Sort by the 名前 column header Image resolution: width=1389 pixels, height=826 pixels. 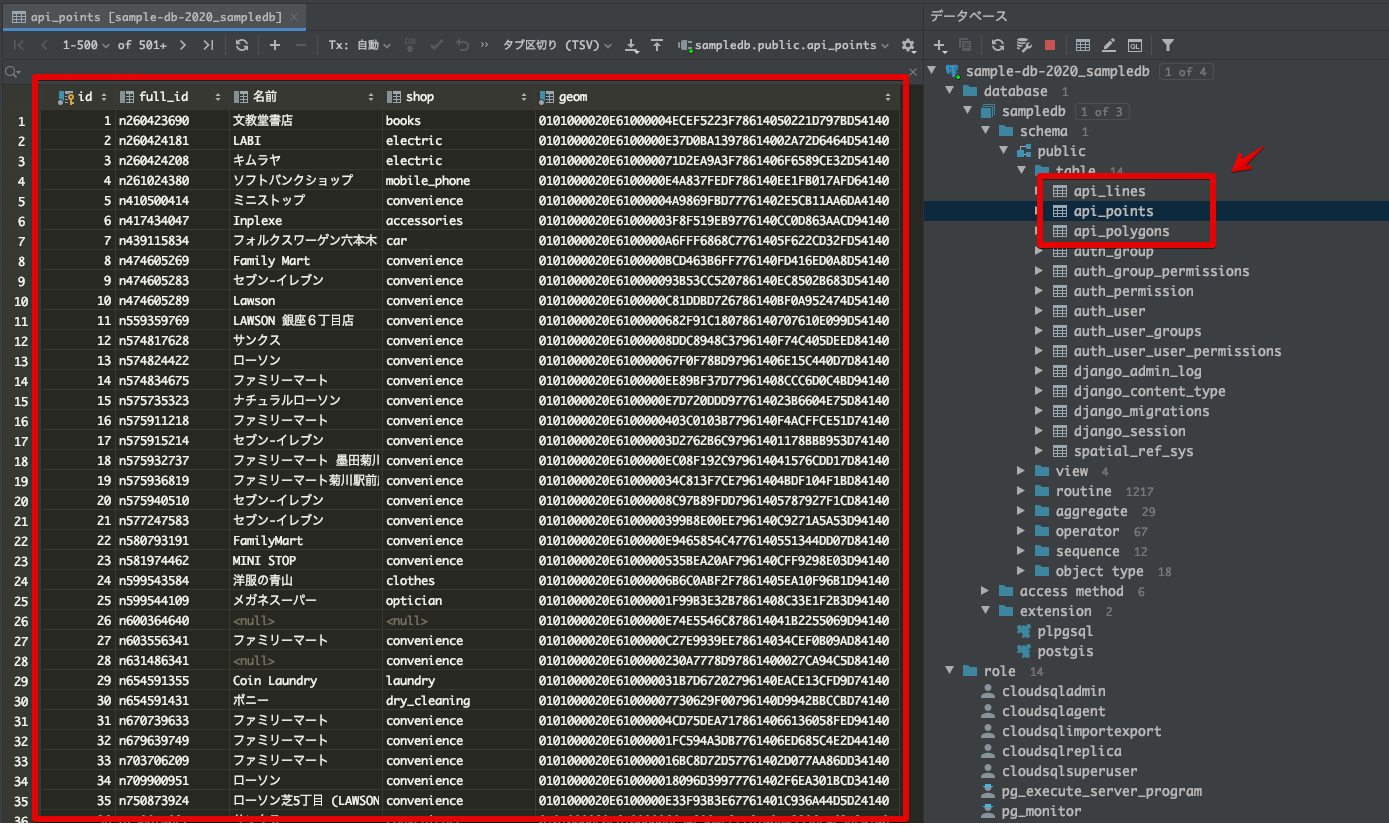pos(306,97)
